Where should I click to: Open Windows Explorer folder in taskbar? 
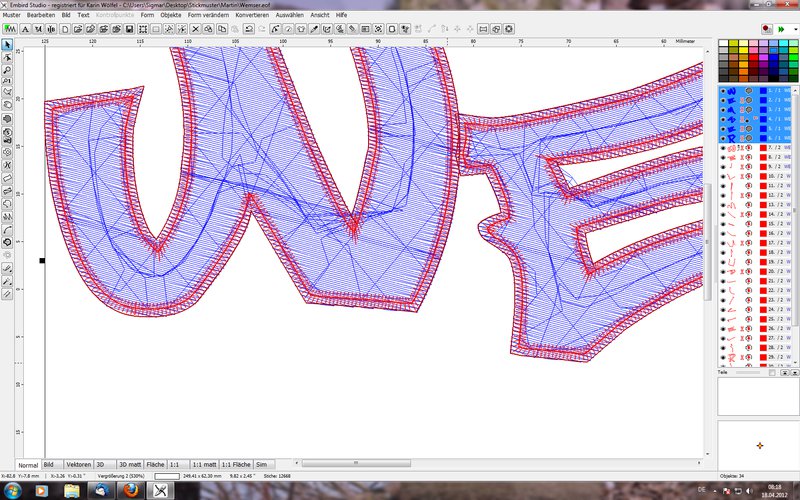click(72, 491)
